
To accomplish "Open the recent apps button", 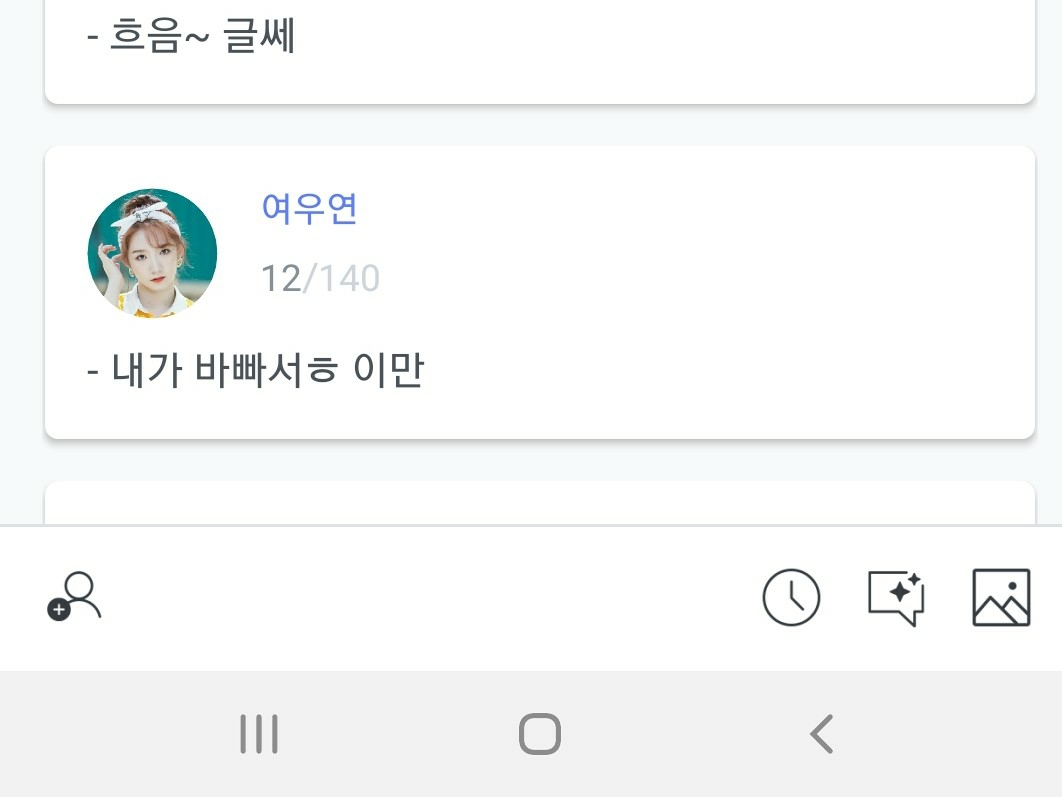I will coord(259,735).
